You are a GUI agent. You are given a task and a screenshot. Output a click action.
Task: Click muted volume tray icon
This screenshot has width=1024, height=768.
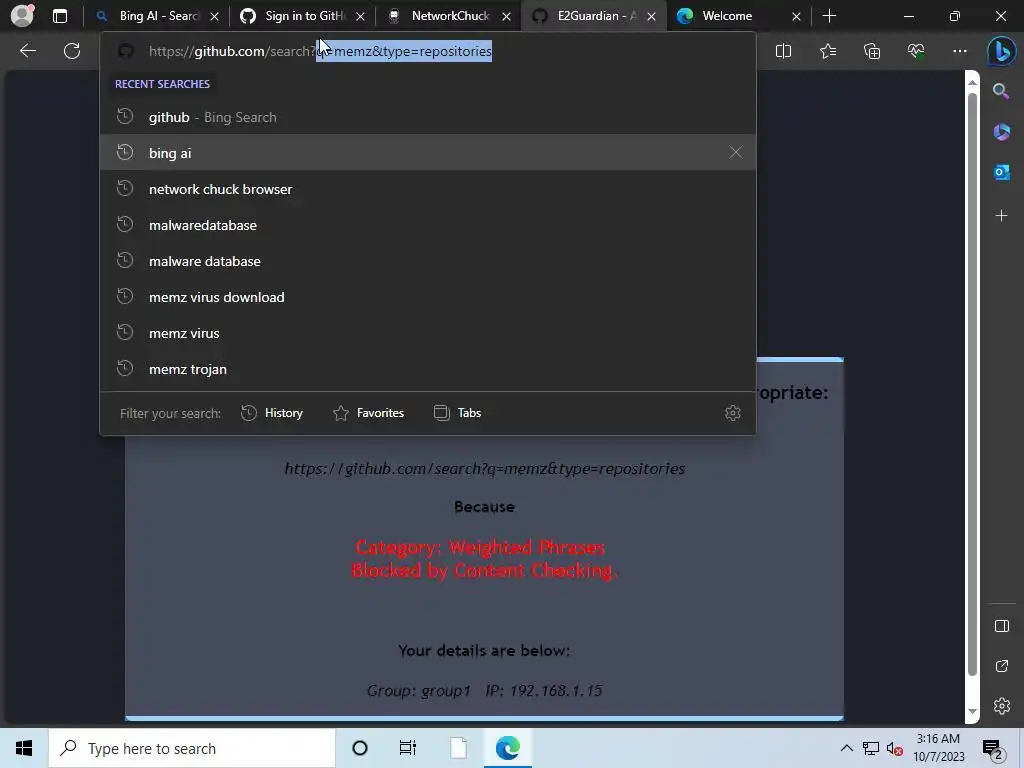[x=894, y=749]
